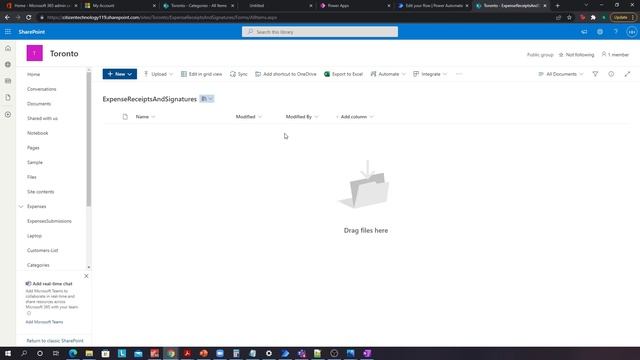Open Windows taskbar search
The image size is (640, 360).
pos(24,353)
